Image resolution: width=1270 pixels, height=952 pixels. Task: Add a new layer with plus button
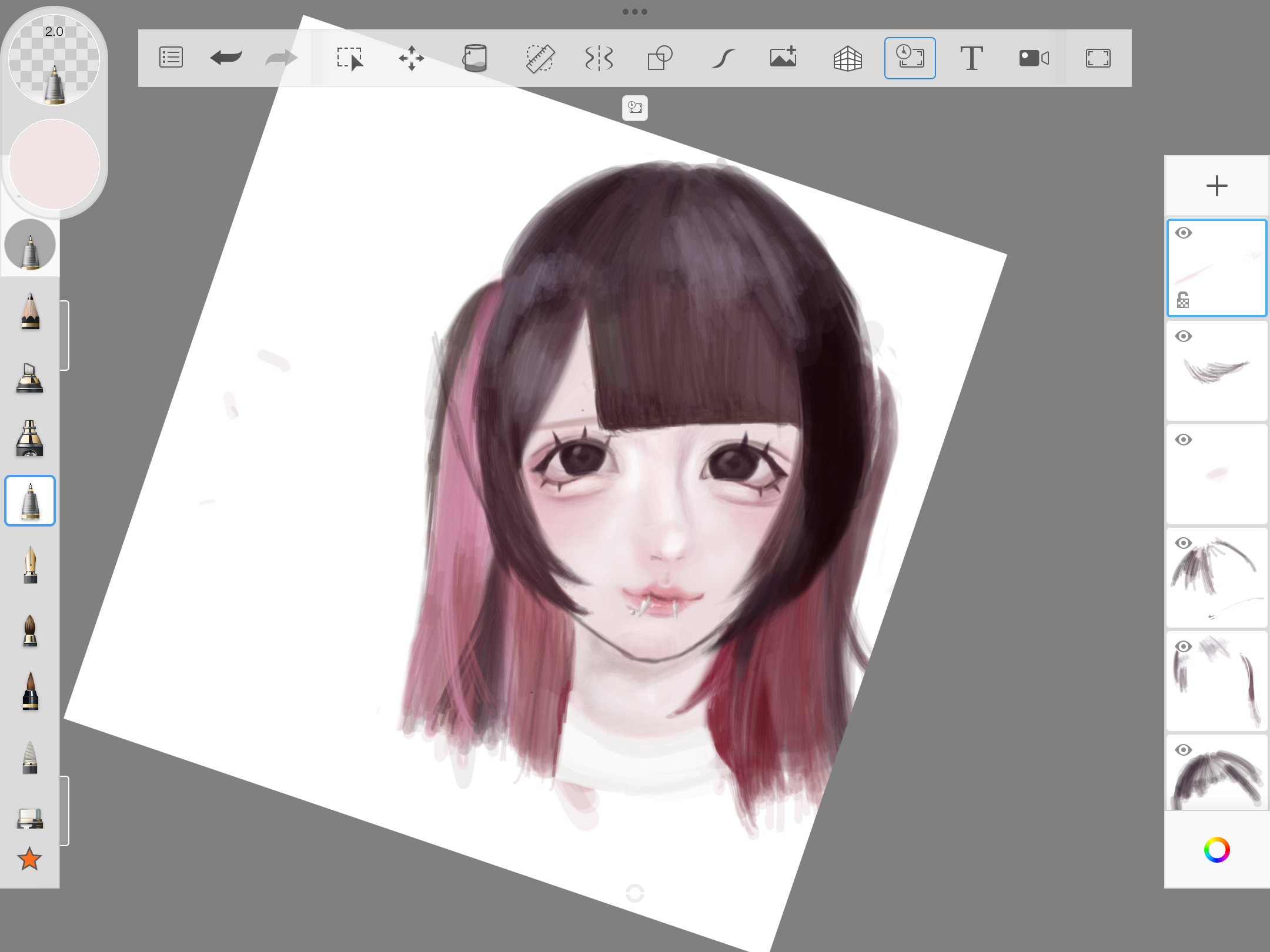[x=1216, y=186]
